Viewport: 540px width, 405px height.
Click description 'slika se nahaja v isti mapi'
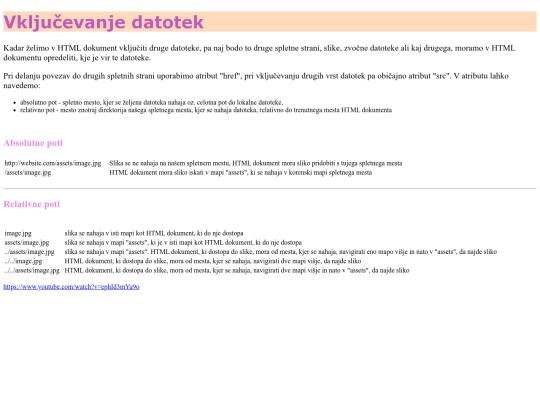click(x=154, y=233)
